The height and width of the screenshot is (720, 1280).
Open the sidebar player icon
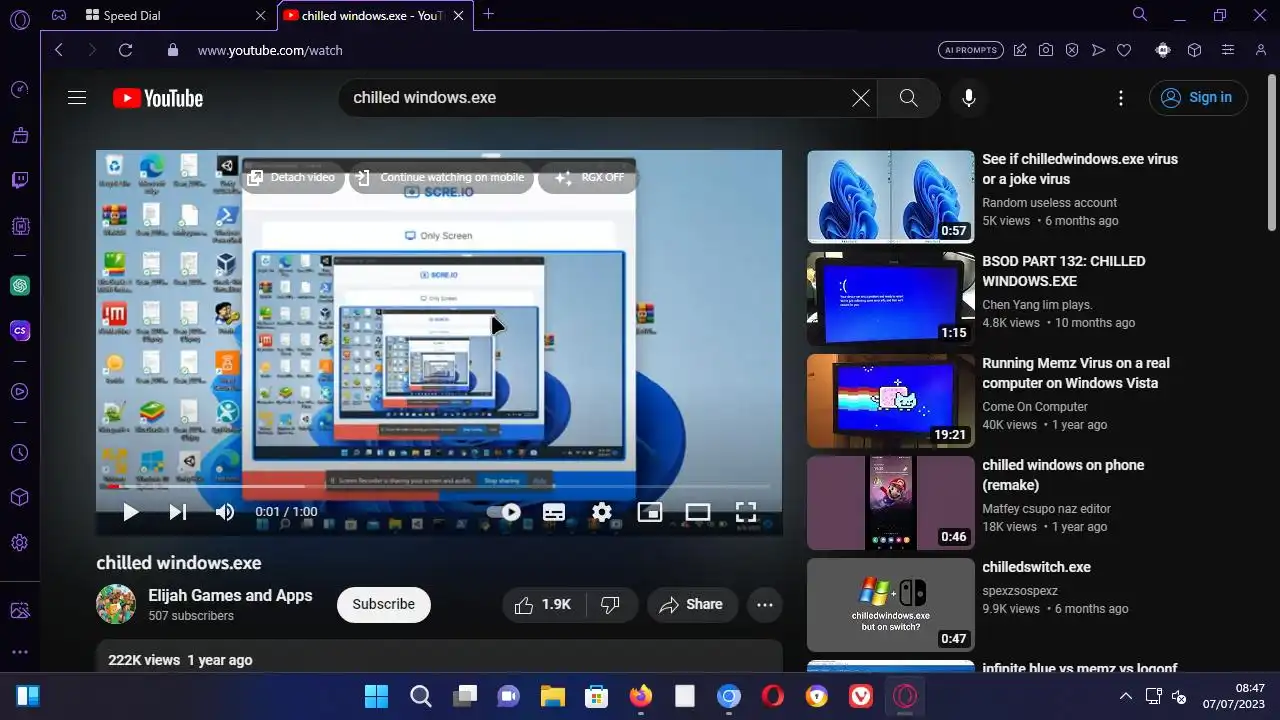coord(20,392)
